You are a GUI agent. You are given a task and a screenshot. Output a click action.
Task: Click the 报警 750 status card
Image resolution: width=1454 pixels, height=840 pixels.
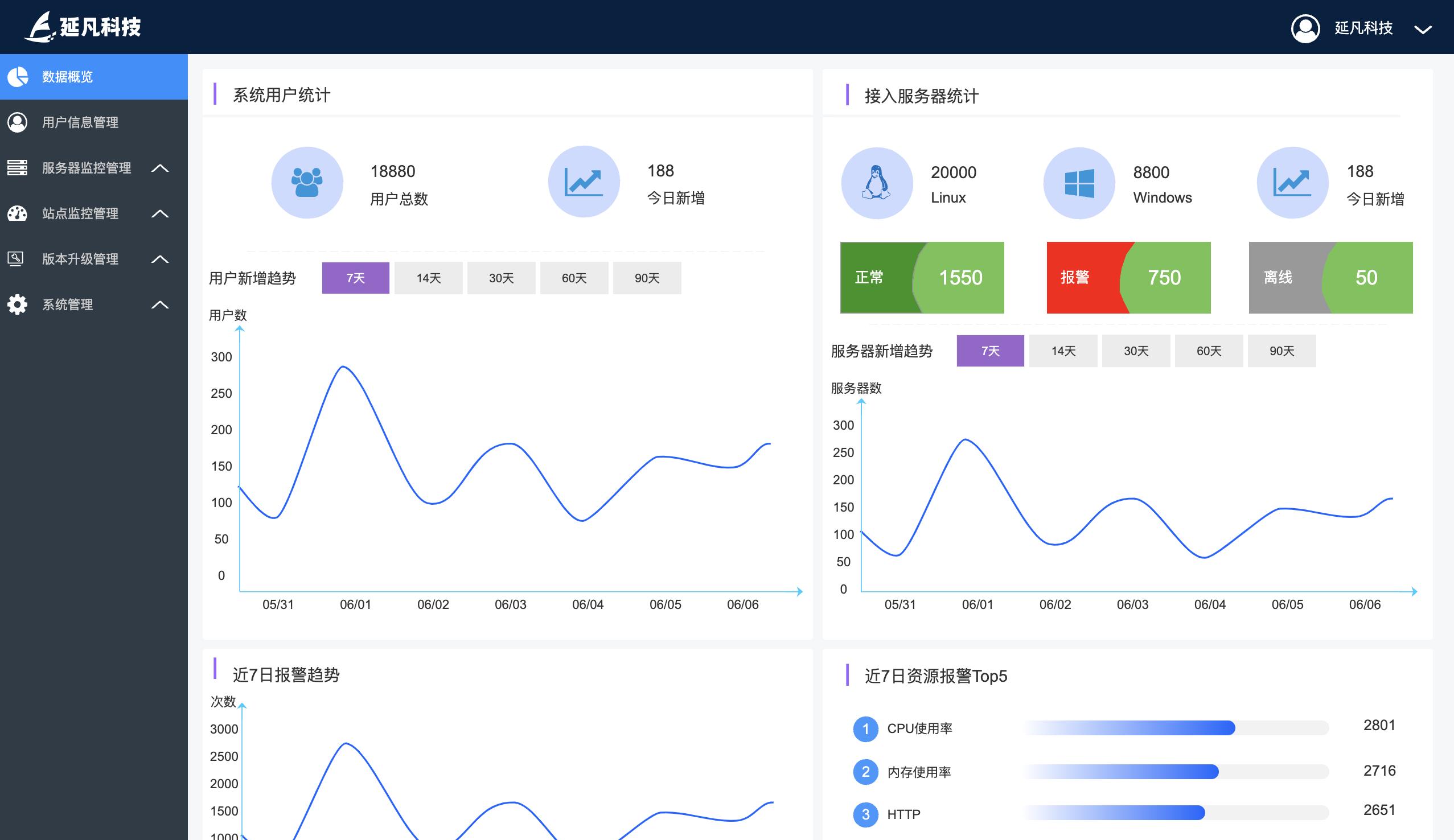point(1128,278)
